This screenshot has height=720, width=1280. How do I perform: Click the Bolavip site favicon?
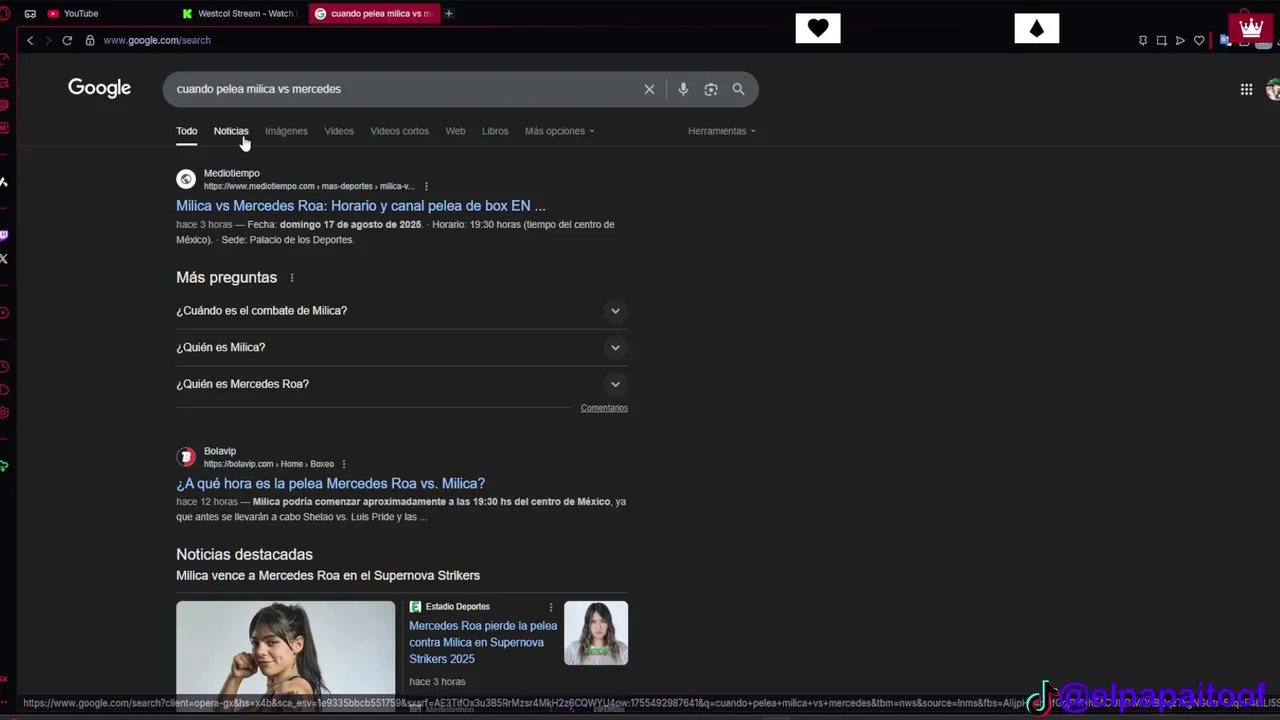point(186,457)
